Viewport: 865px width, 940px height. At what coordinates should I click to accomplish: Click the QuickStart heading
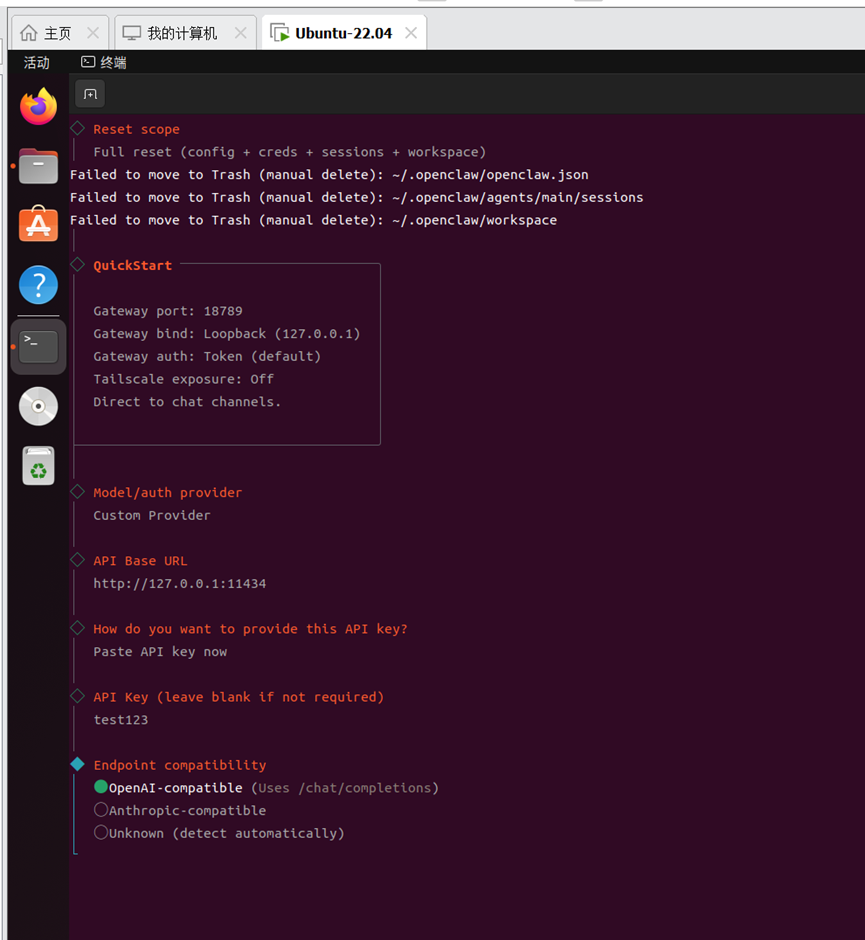point(132,266)
